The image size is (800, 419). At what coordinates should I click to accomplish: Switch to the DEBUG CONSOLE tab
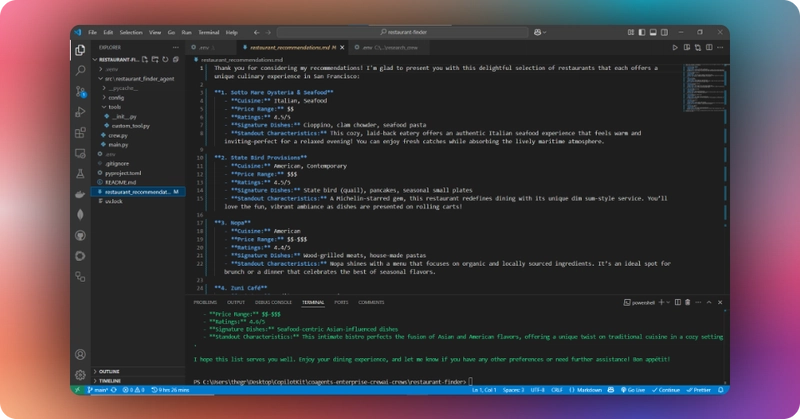tap(273, 302)
